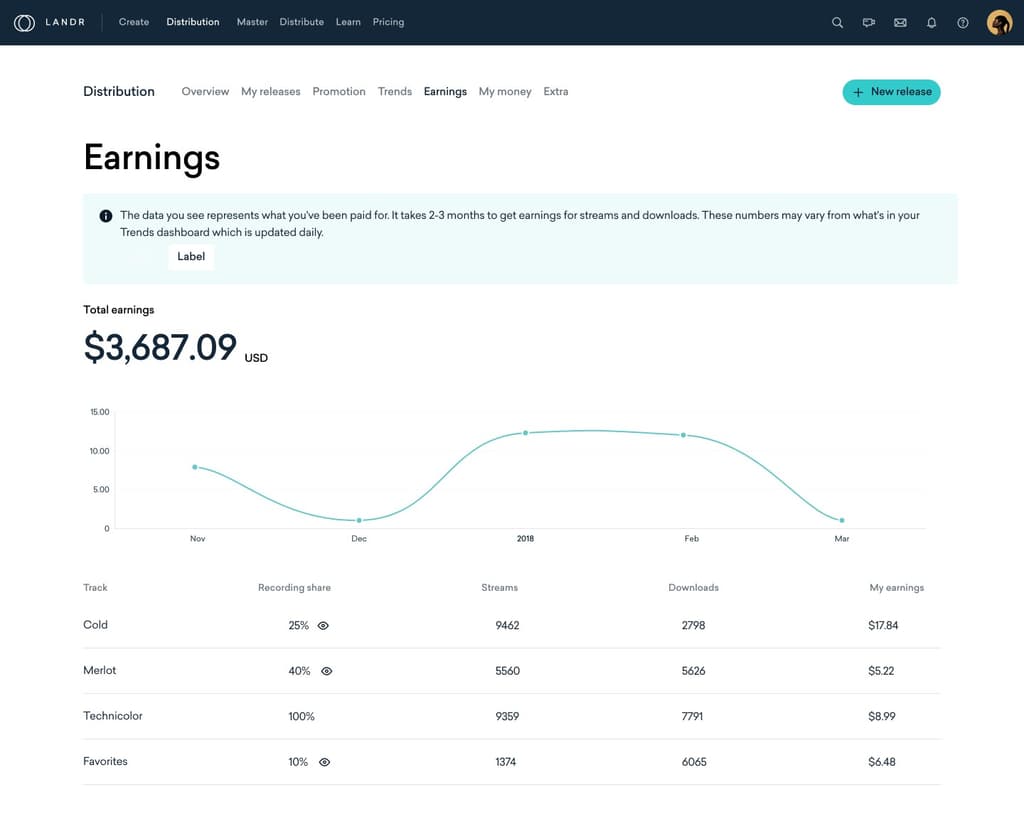Screen dimensions: 1024x836
Task: Switch to the My money tab
Action: (505, 92)
